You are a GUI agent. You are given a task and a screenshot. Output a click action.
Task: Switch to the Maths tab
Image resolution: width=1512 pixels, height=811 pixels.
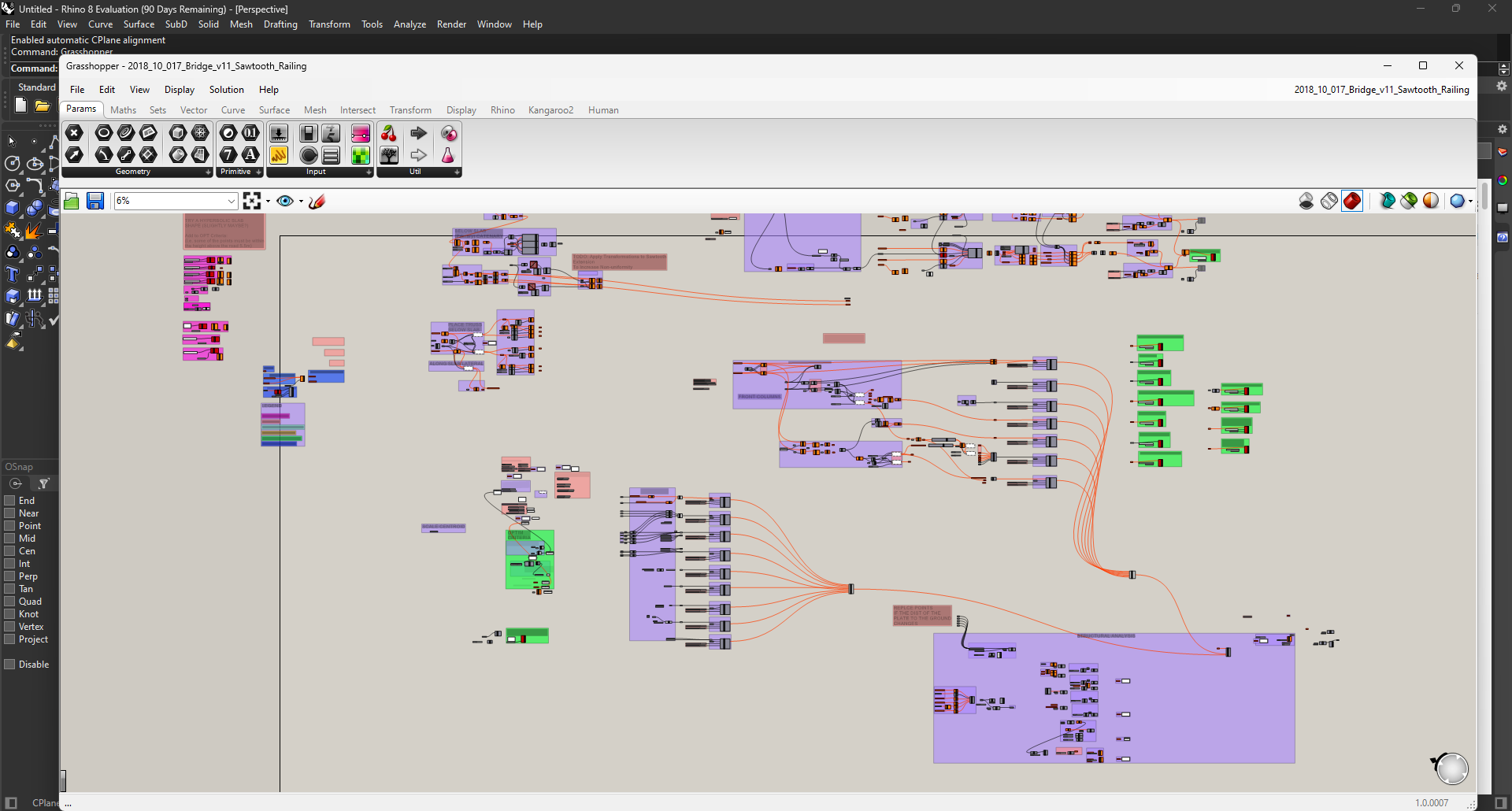tap(123, 110)
